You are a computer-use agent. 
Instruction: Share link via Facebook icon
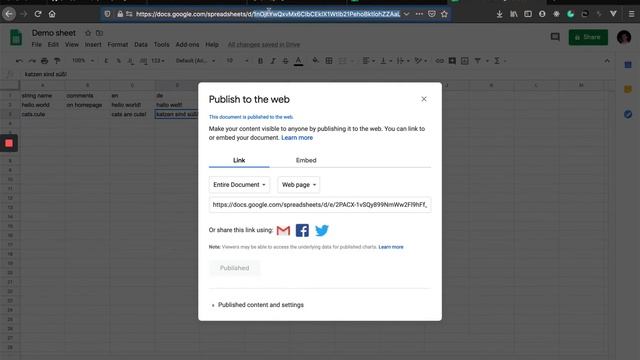coord(302,230)
